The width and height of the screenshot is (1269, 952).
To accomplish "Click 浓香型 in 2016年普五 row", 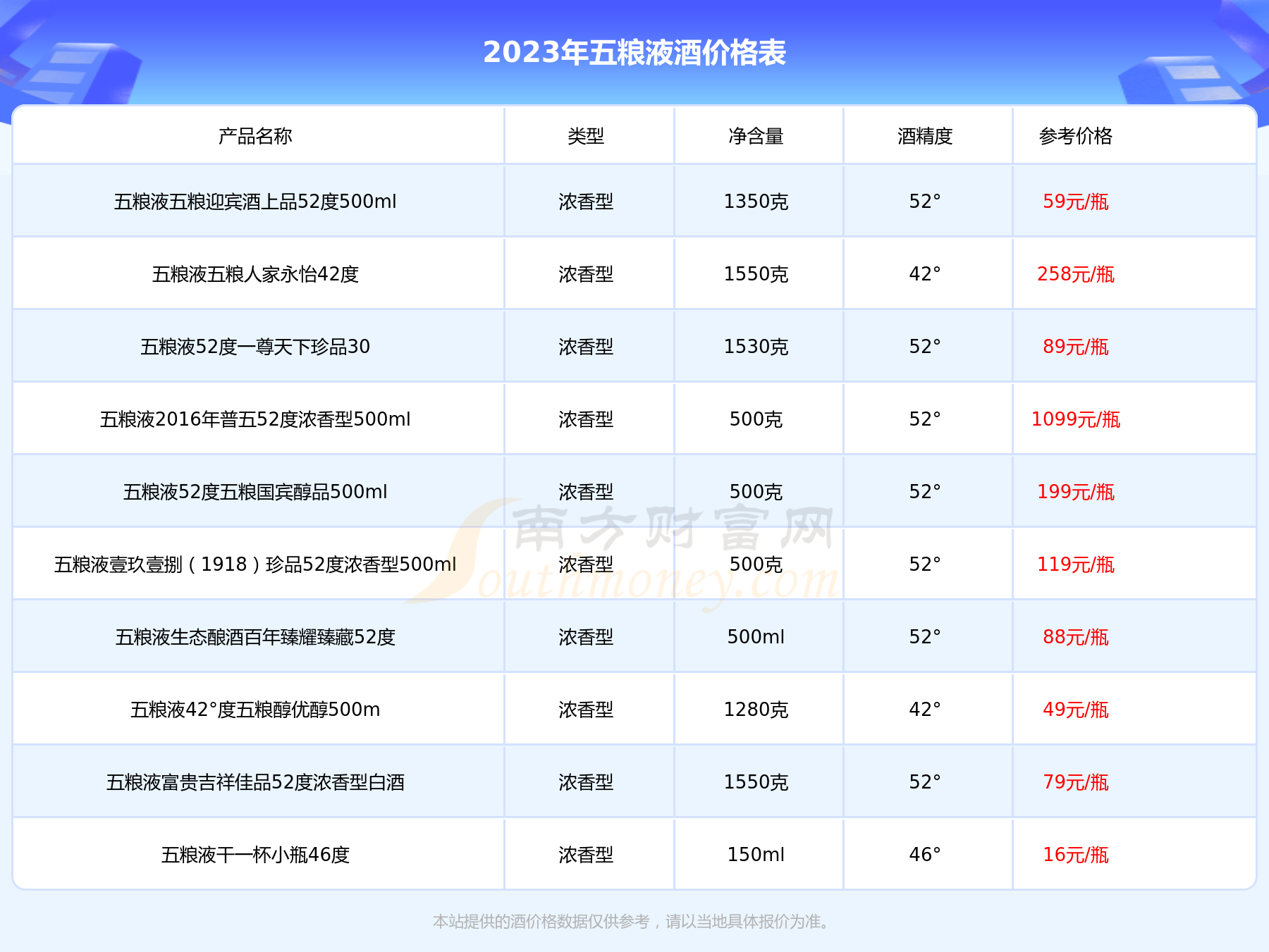I will (x=586, y=419).
